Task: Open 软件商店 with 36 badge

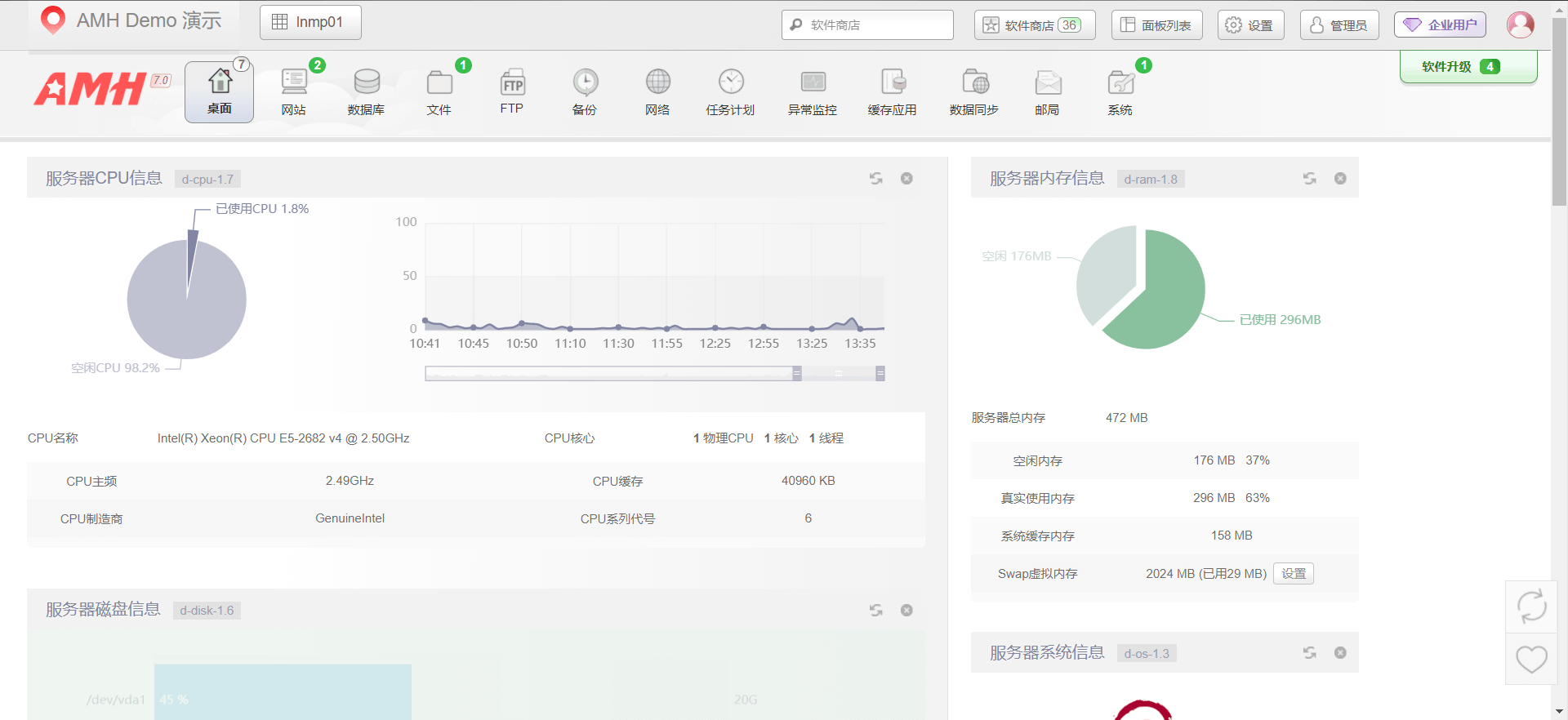Action: [x=1035, y=24]
